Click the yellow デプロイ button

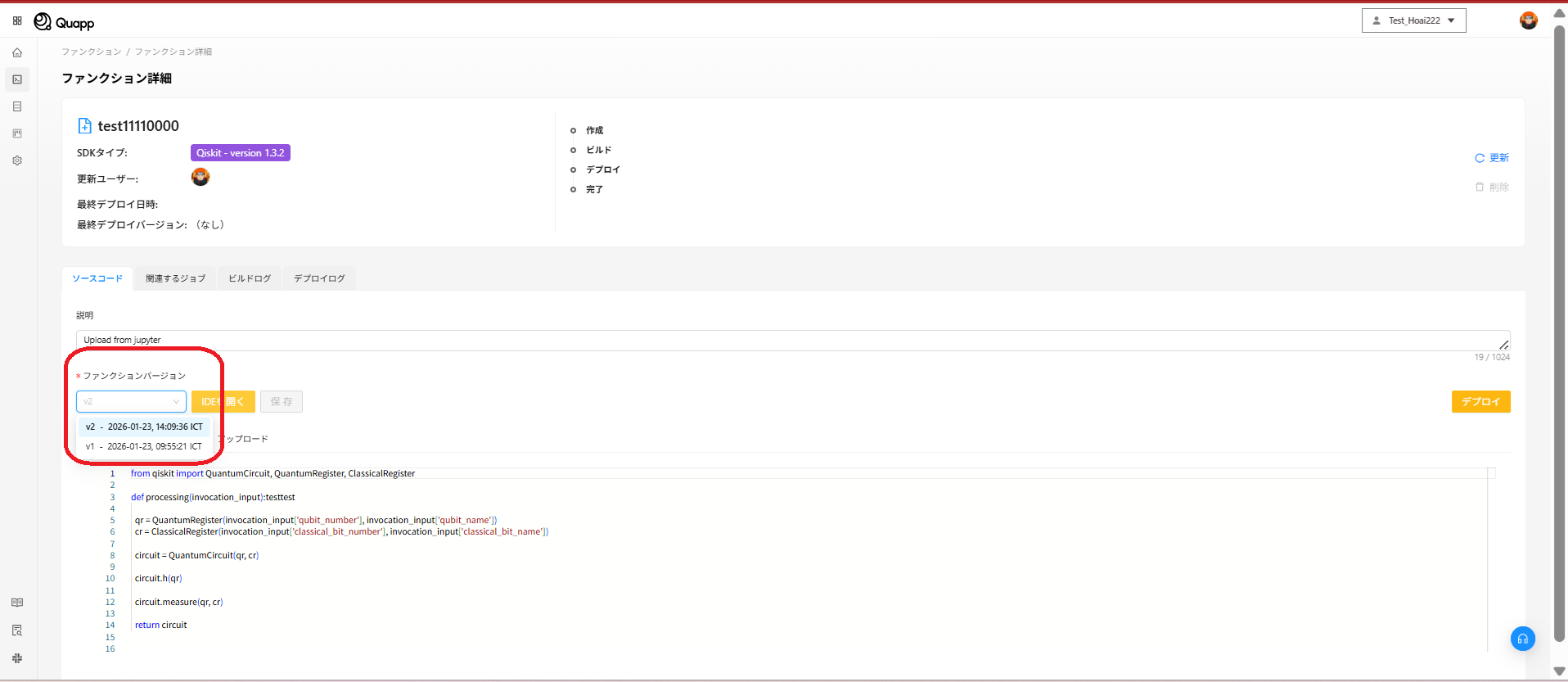[1480, 402]
